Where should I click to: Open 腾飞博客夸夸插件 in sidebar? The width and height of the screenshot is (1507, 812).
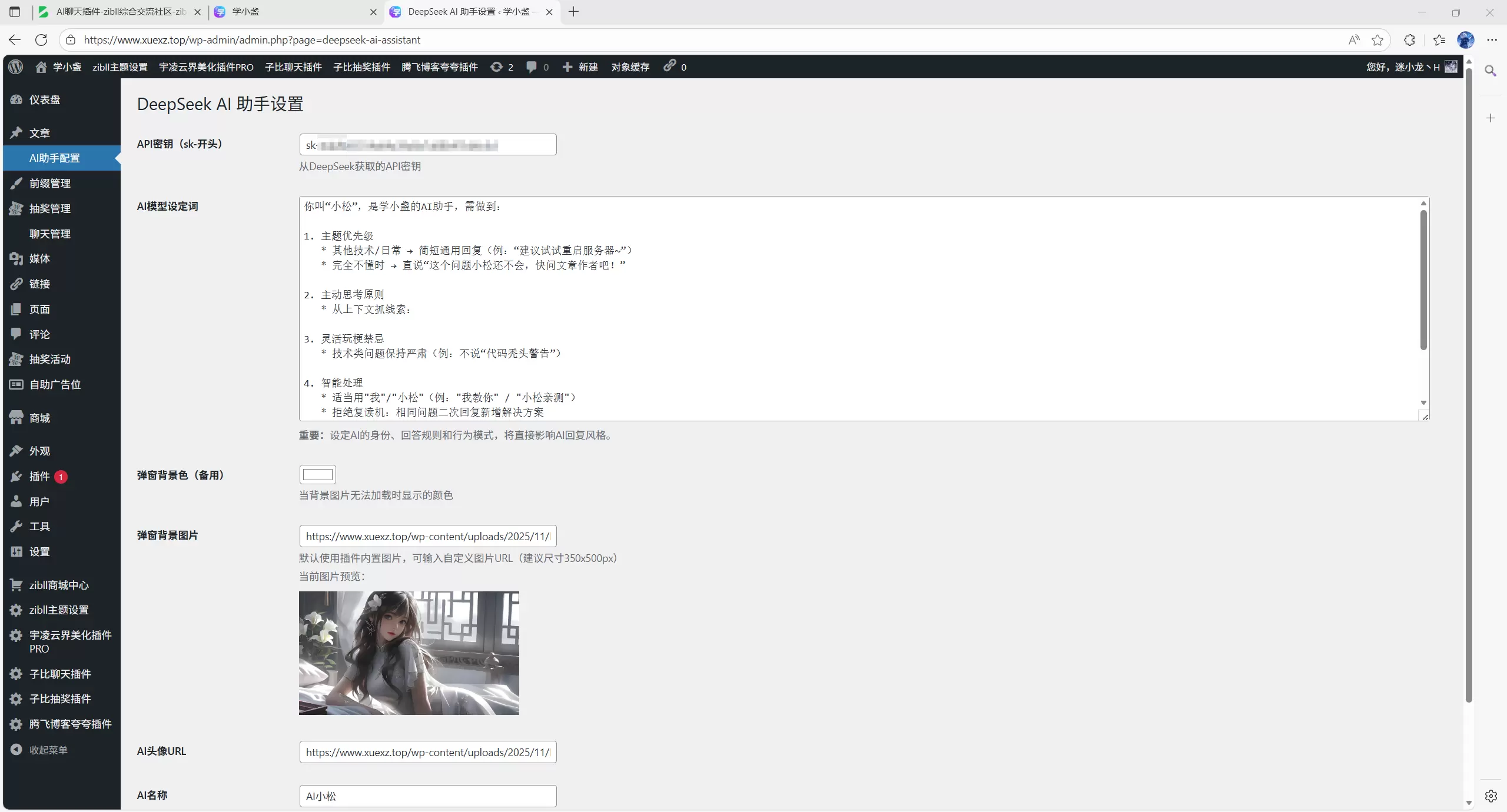[x=61, y=724]
